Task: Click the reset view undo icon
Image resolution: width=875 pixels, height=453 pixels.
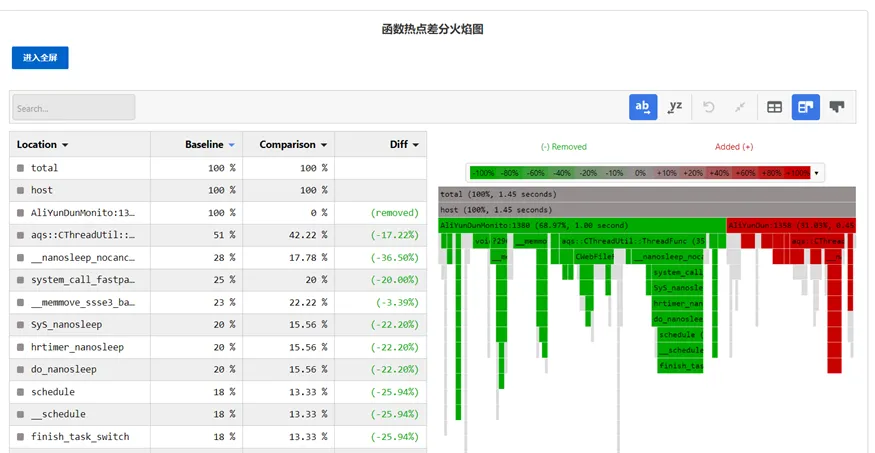Action: coord(709,107)
